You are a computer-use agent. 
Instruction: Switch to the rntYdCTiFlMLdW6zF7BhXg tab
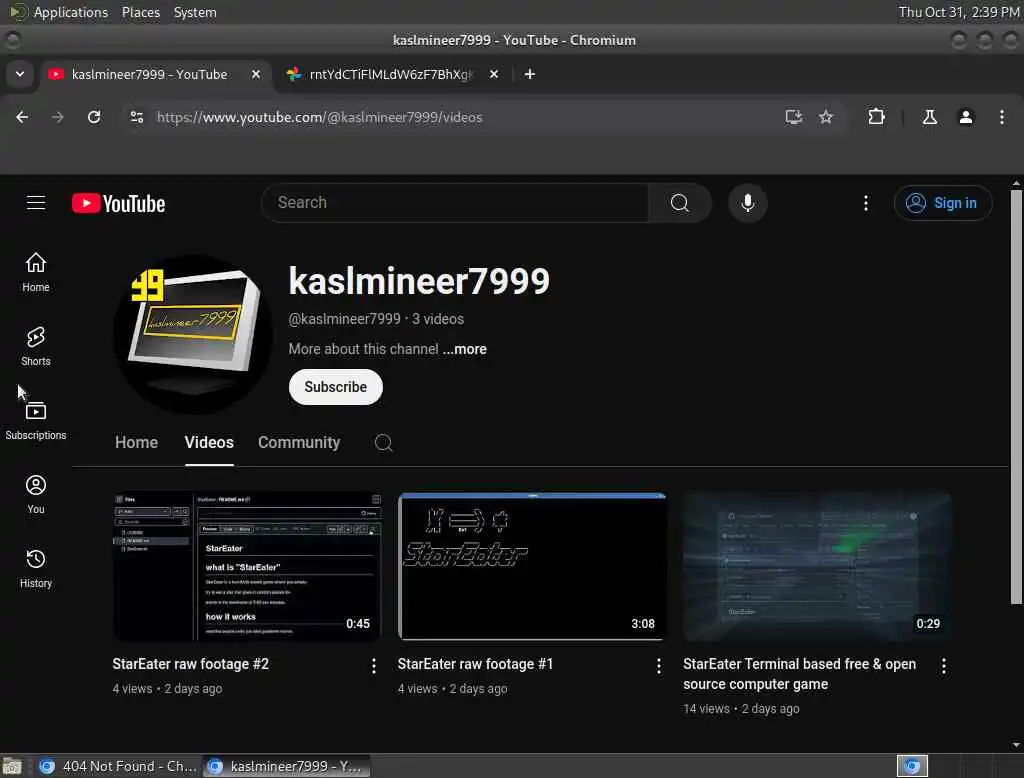pyautogui.click(x=393, y=74)
